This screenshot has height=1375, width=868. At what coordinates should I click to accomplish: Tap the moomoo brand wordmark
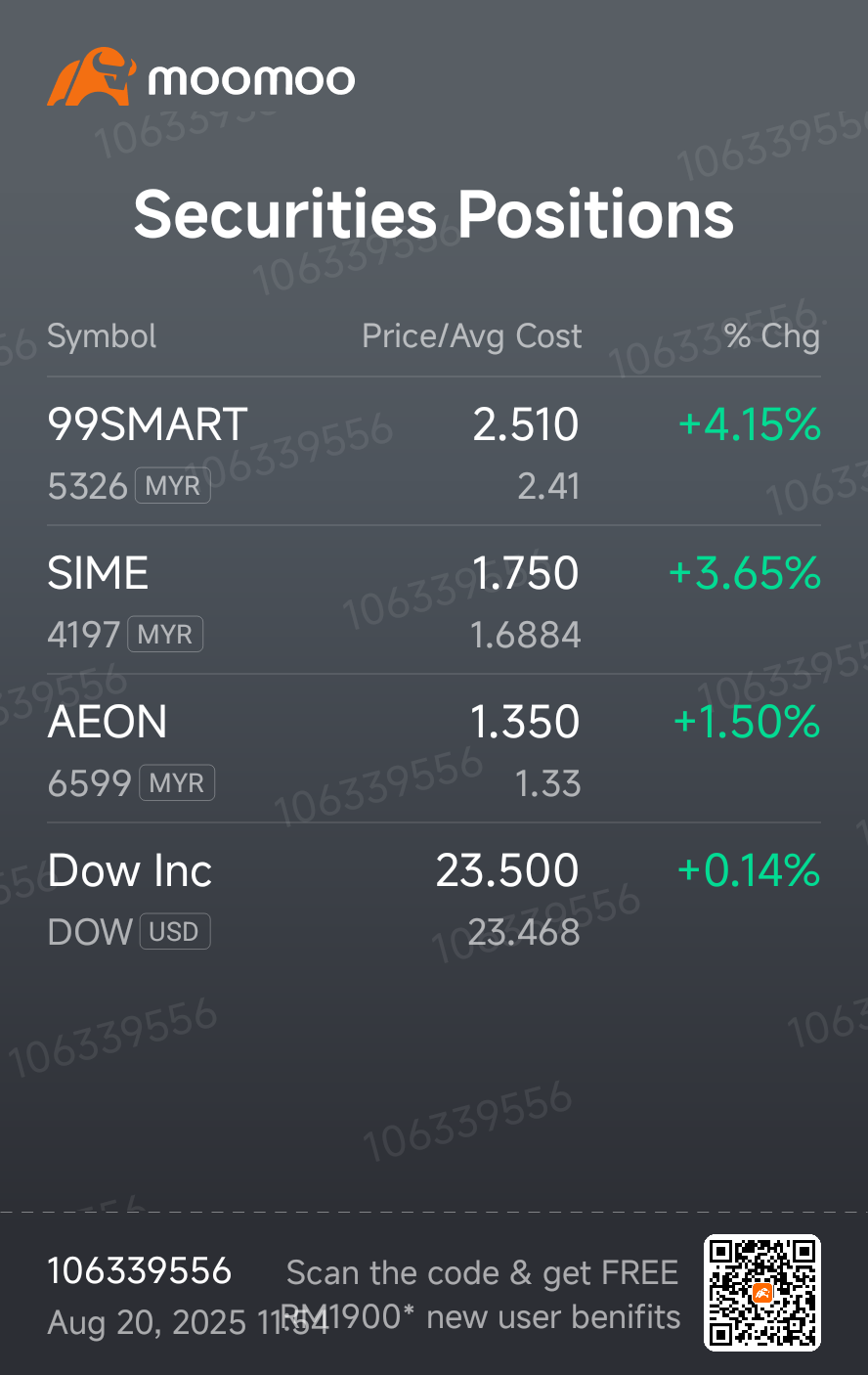pyautogui.click(x=251, y=79)
